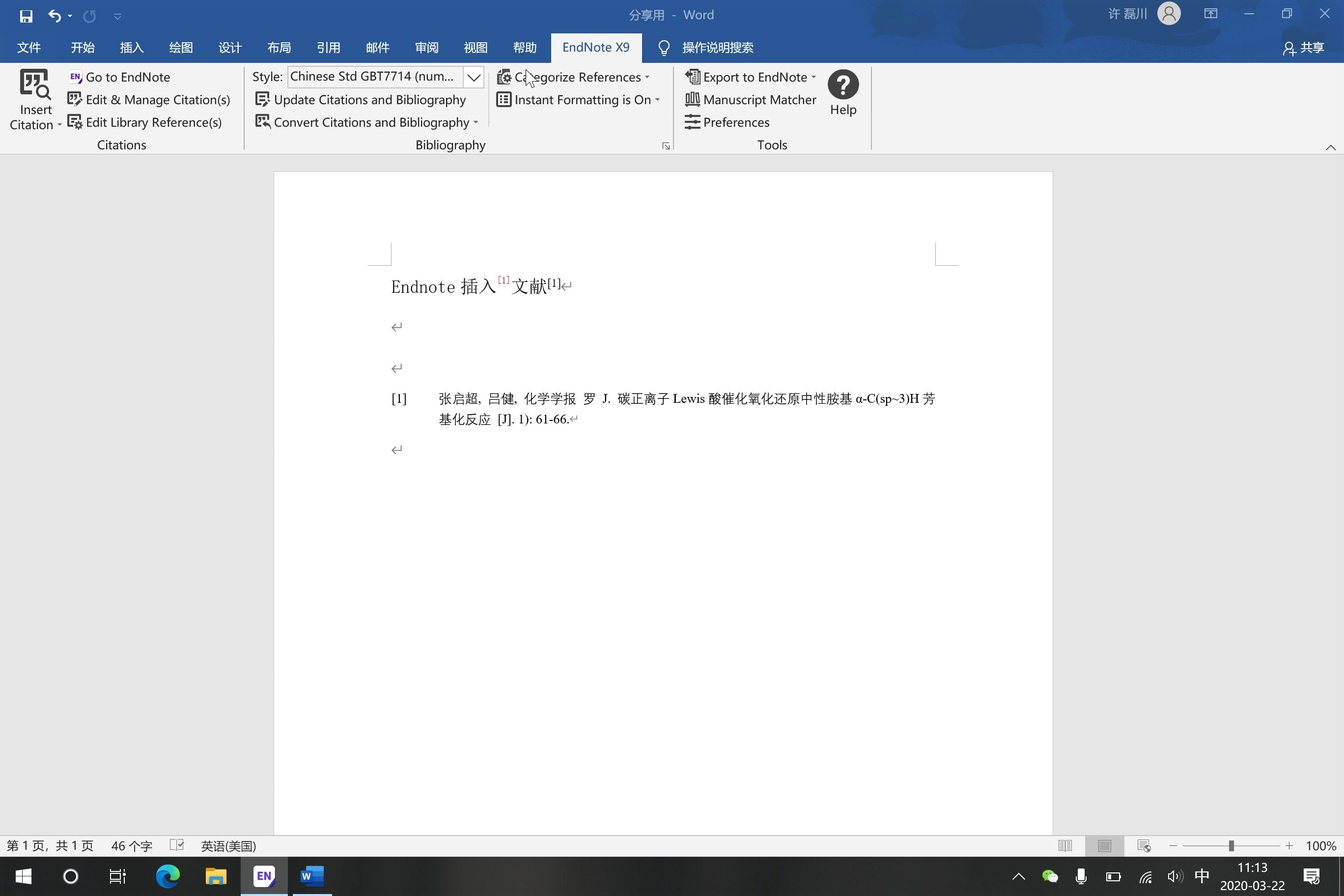Image resolution: width=1344 pixels, height=896 pixels.
Task: Click the 共享 share button
Action: 1303,48
